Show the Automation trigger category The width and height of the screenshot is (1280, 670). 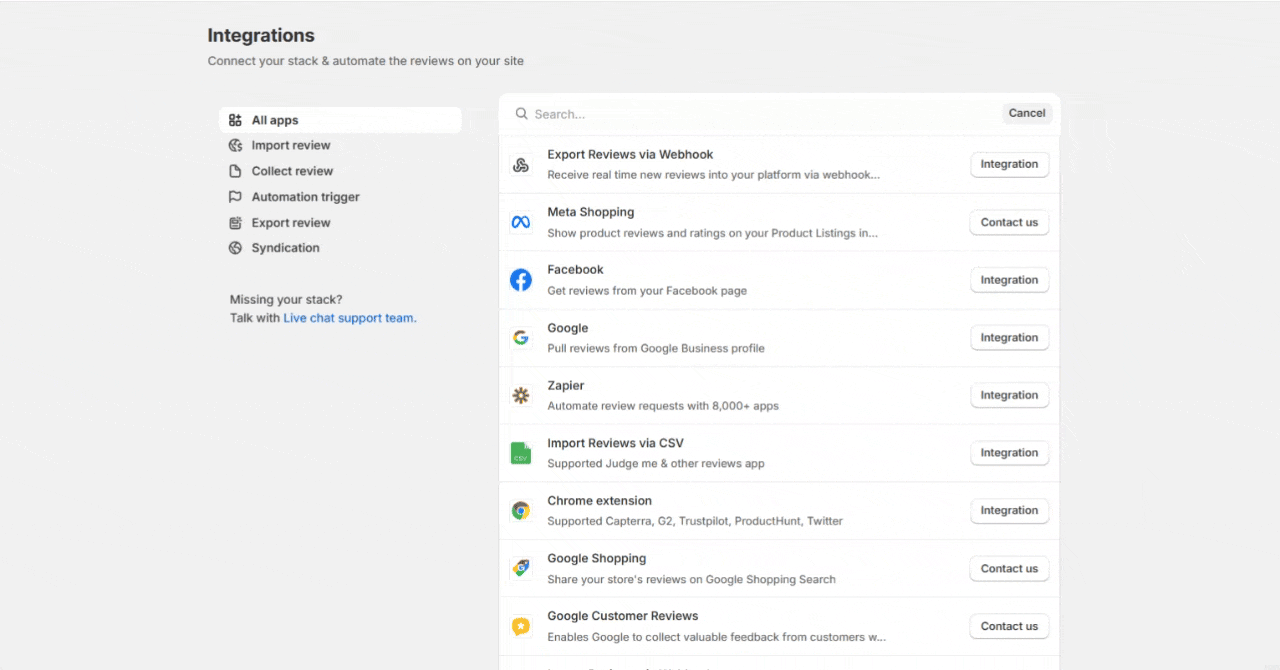(305, 197)
